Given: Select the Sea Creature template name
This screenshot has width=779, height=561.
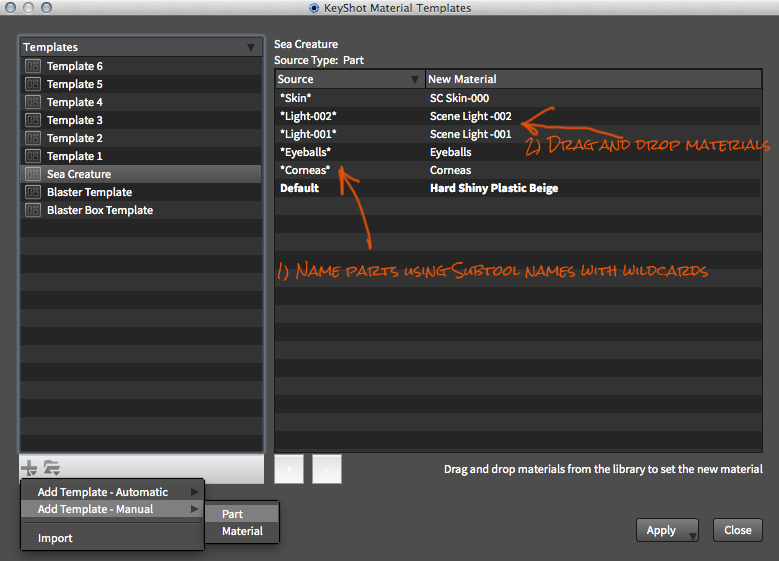Looking at the screenshot, I should point(79,174).
